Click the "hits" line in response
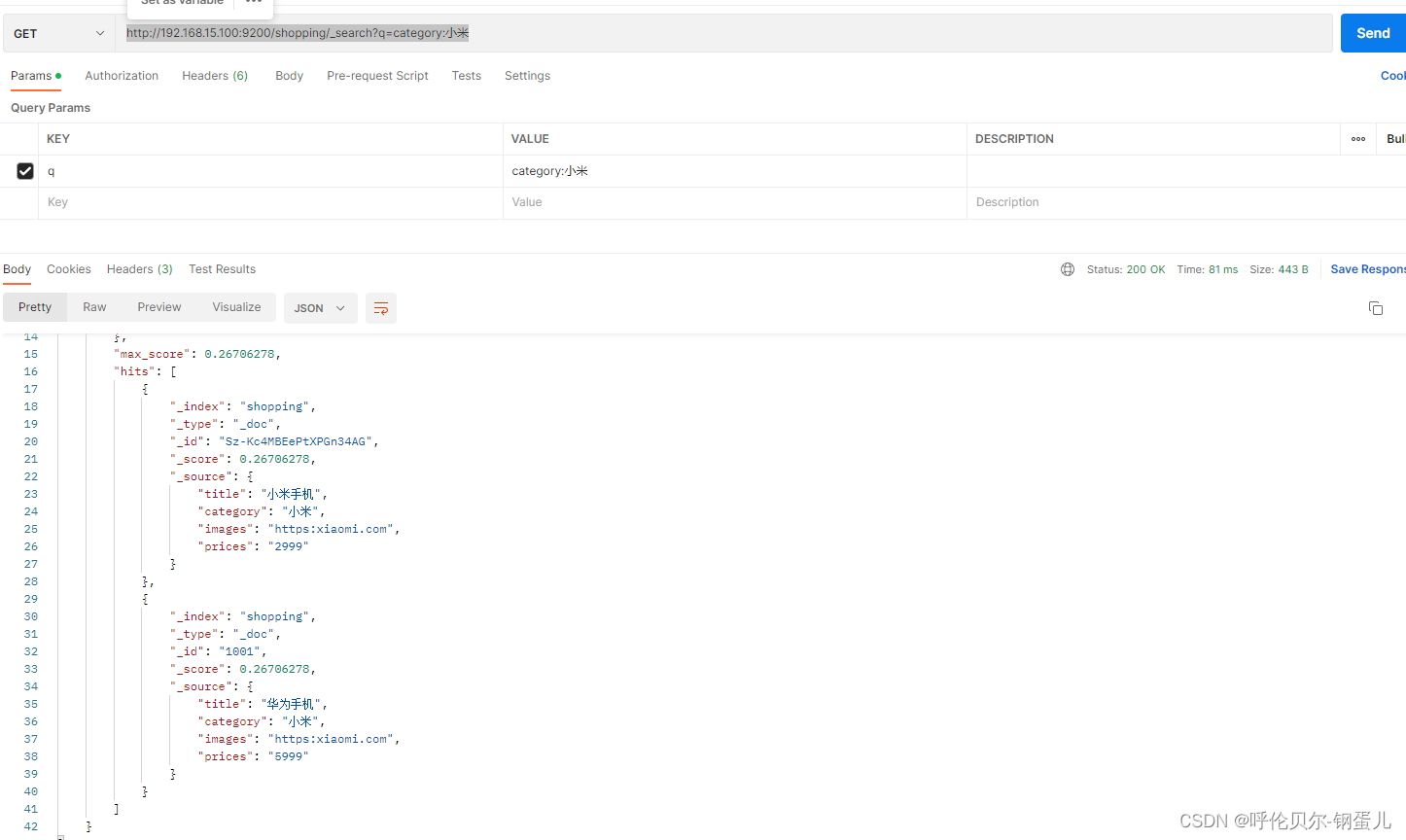This screenshot has height=840, width=1406. coord(145,371)
